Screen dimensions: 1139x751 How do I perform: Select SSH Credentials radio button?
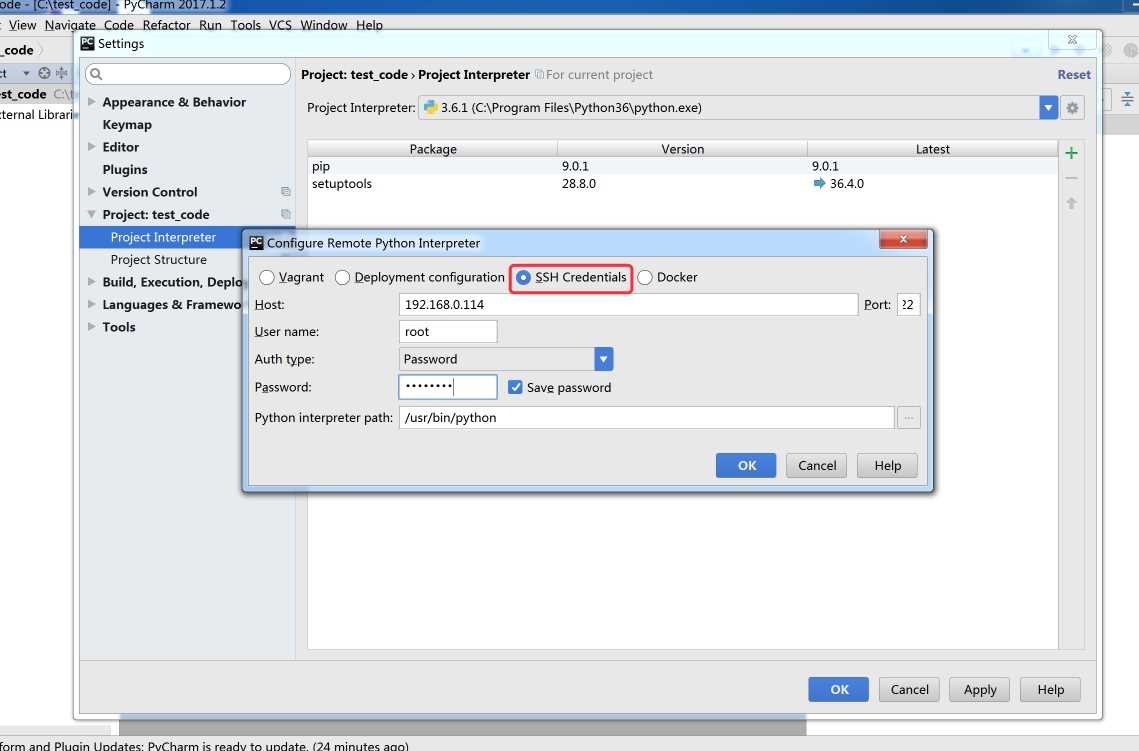click(523, 277)
